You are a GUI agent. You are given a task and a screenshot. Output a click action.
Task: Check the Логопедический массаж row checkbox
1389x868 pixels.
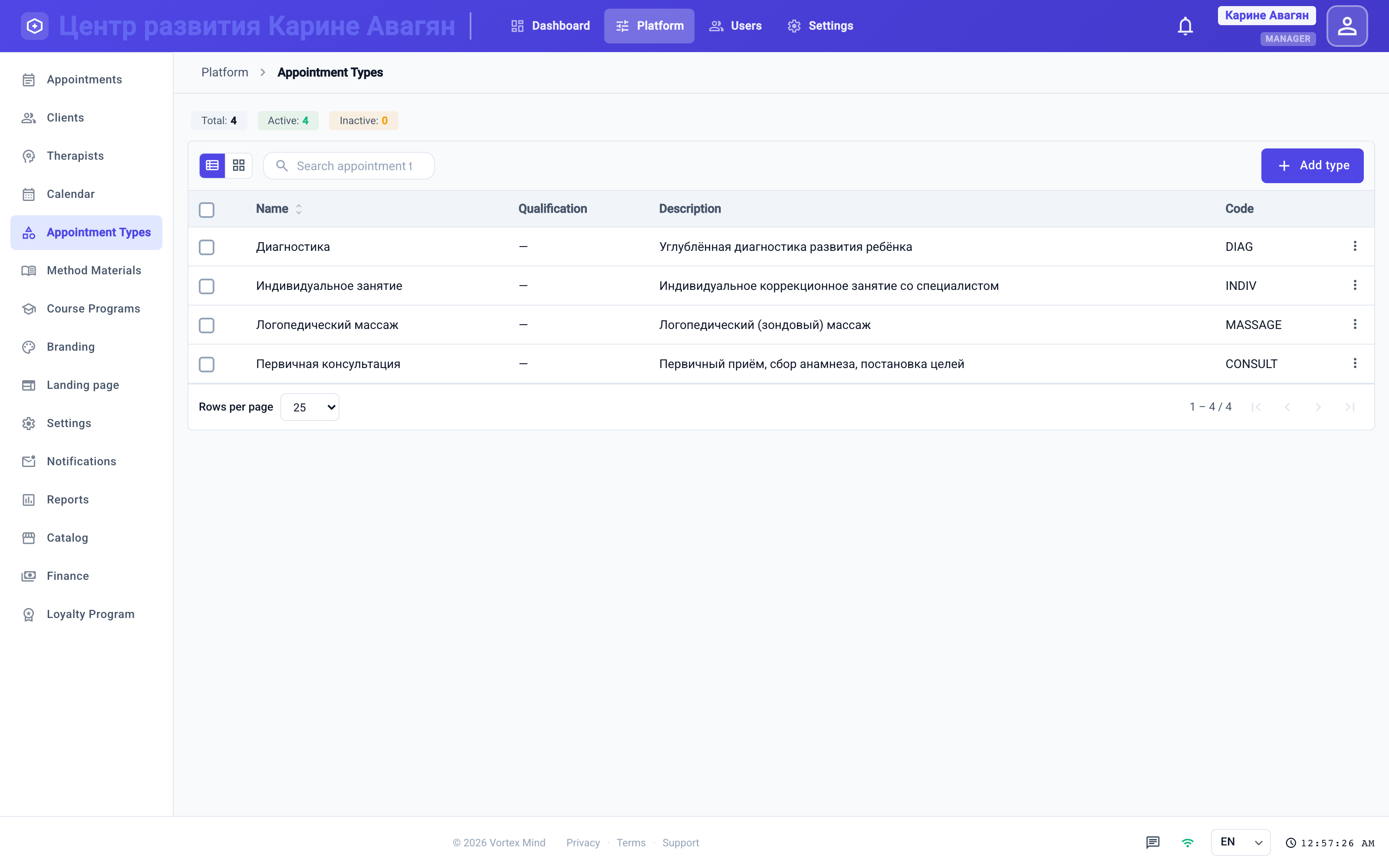207,325
